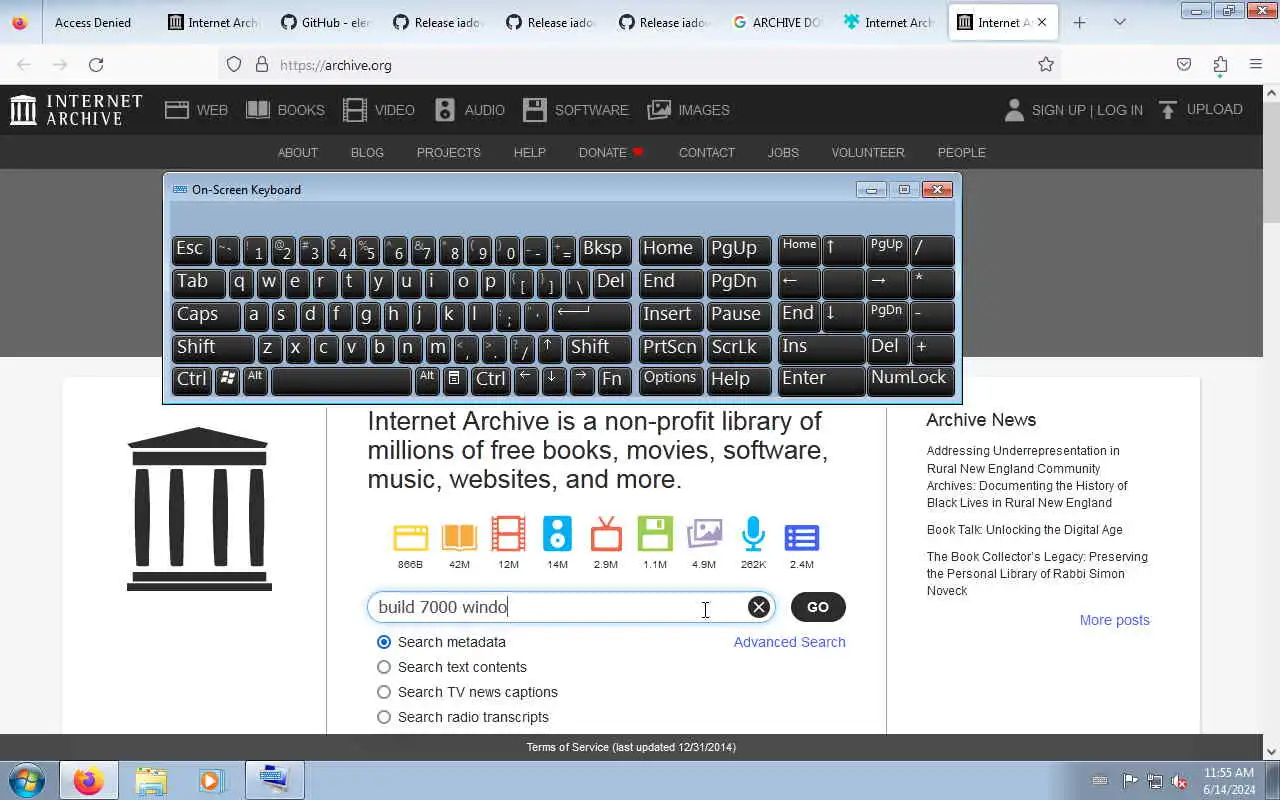Toggle NumLock key on On-Screen Keyboard

909,379
